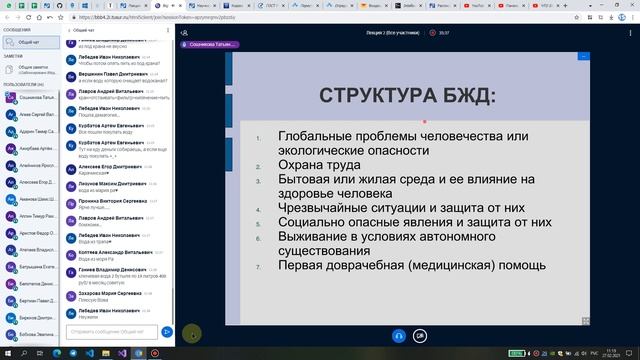The height and width of the screenshot is (360, 640).
Task: Send the chat message with the arrow button
Action: 167,332
